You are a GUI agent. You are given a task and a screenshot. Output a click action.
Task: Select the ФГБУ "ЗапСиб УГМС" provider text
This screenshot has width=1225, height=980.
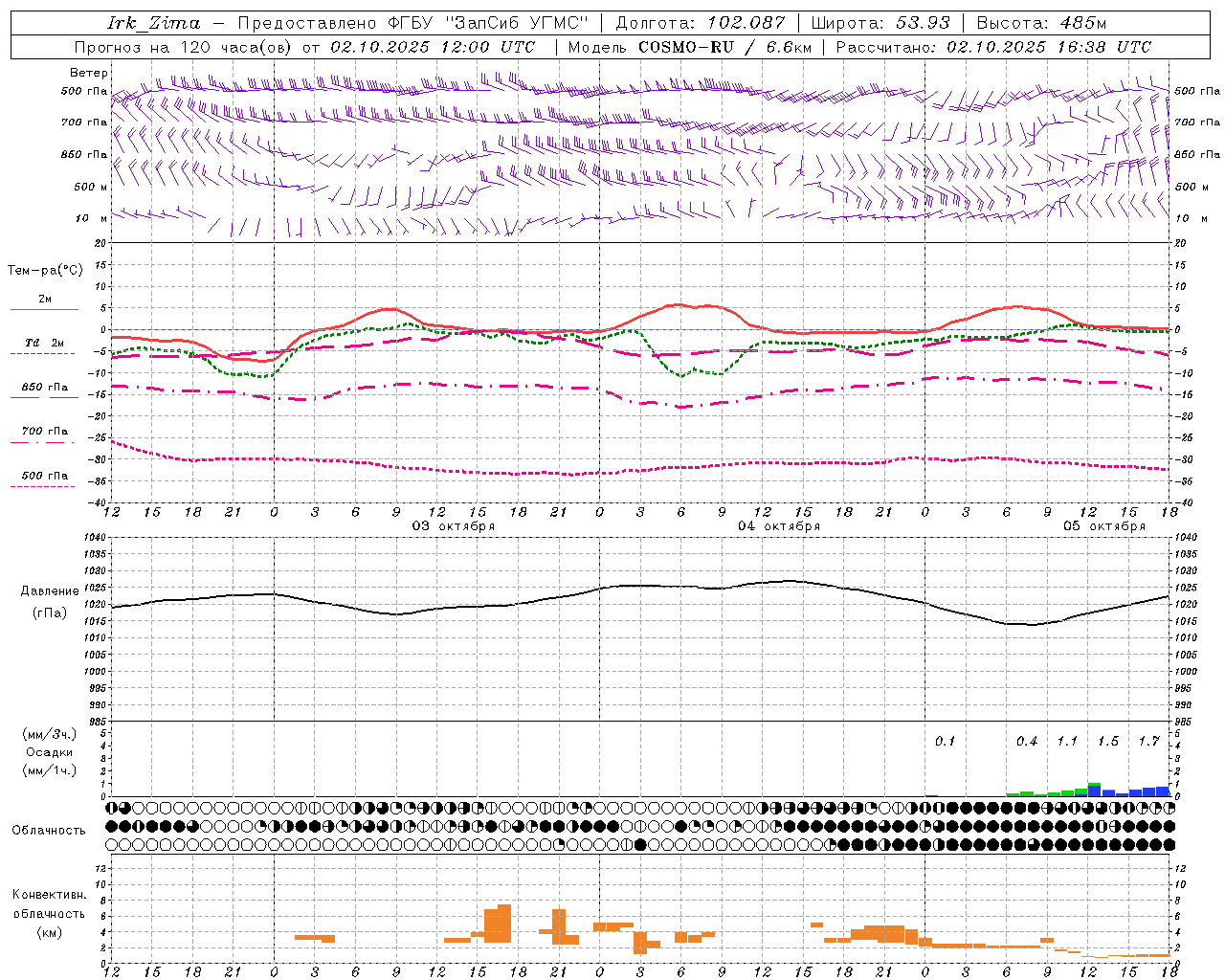[x=488, y=23]
